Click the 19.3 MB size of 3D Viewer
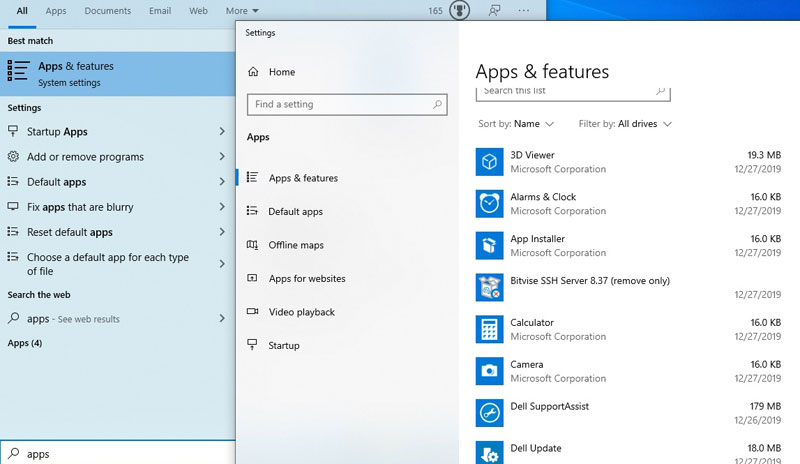The image size is (800, 464). 764,155
